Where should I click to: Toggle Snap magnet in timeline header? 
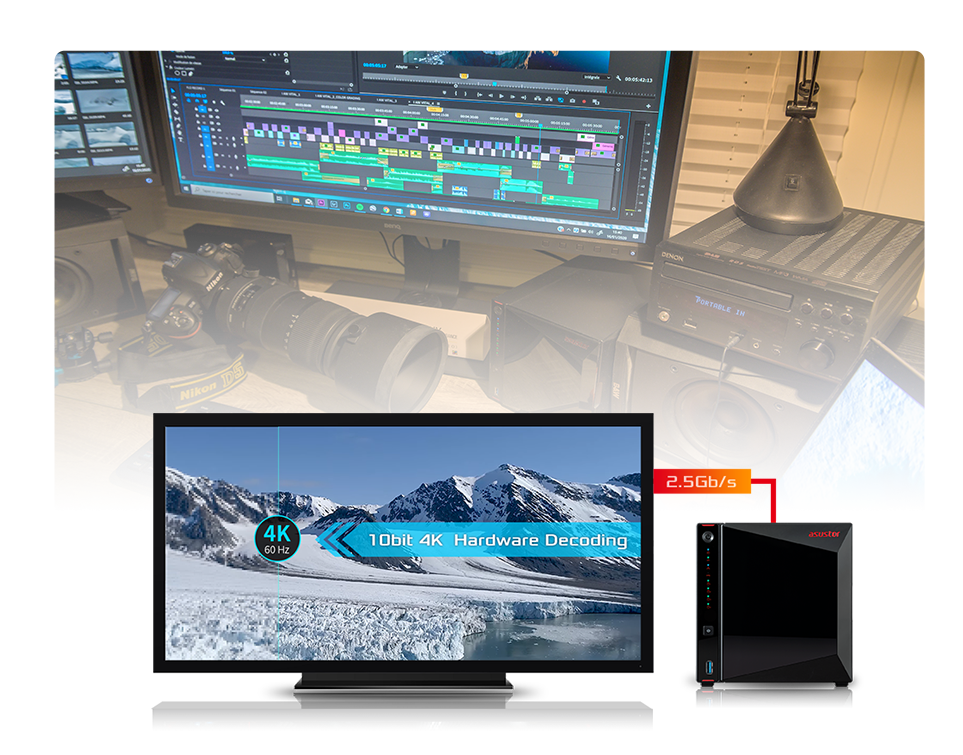(197, 101)
